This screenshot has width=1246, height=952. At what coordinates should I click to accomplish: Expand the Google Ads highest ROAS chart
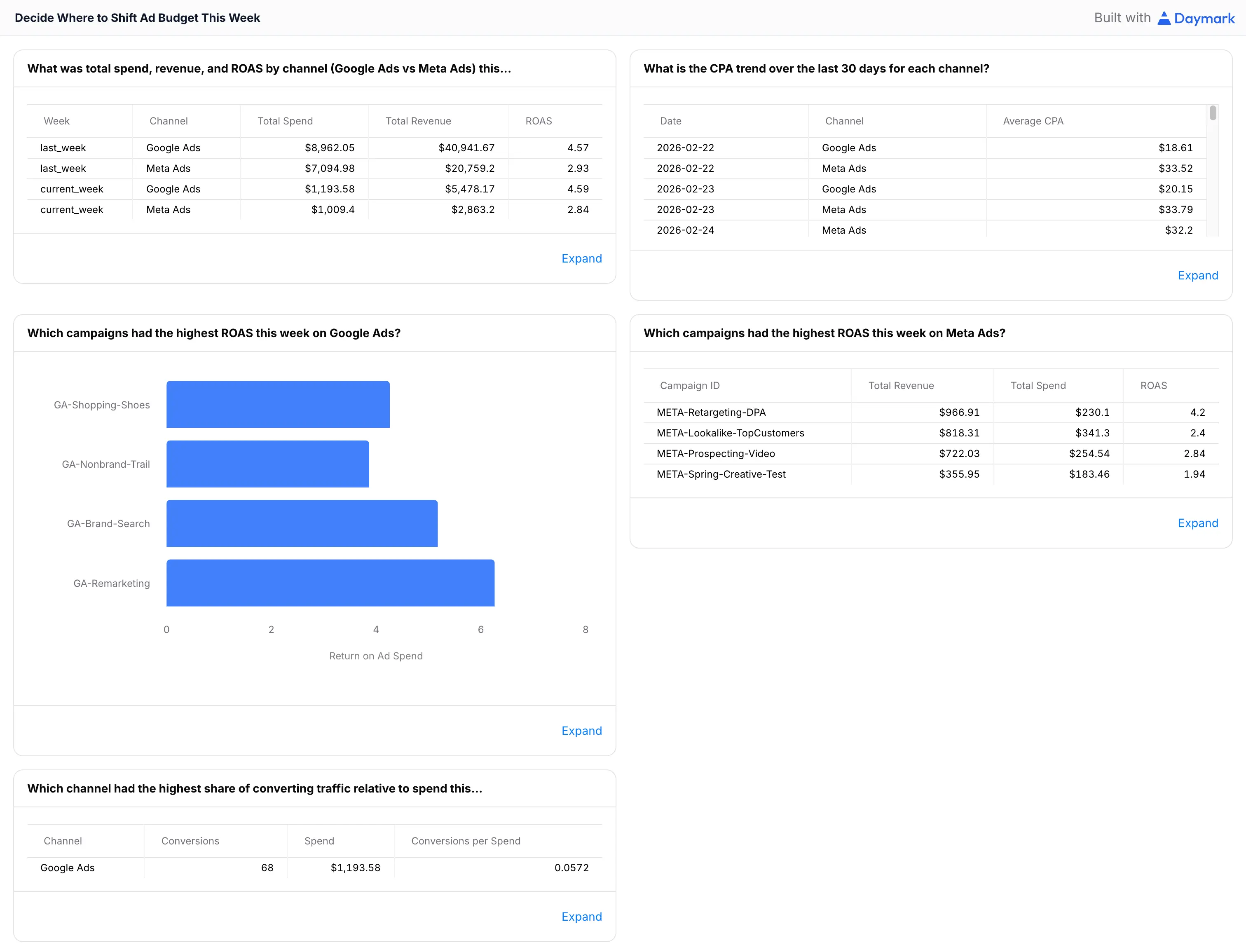pos(581,730)
